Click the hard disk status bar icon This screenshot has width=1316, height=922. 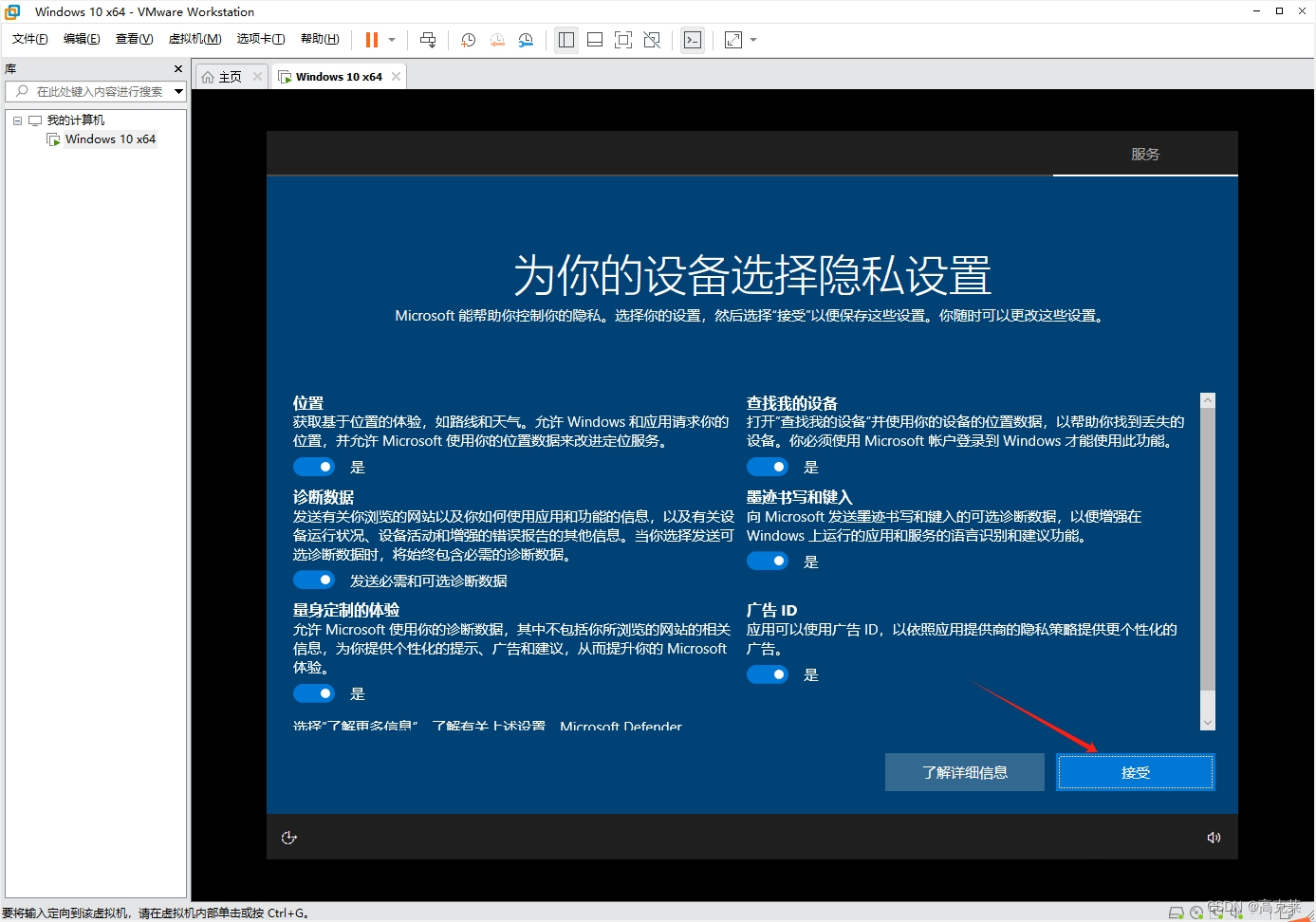click(x=1177, y=913)
